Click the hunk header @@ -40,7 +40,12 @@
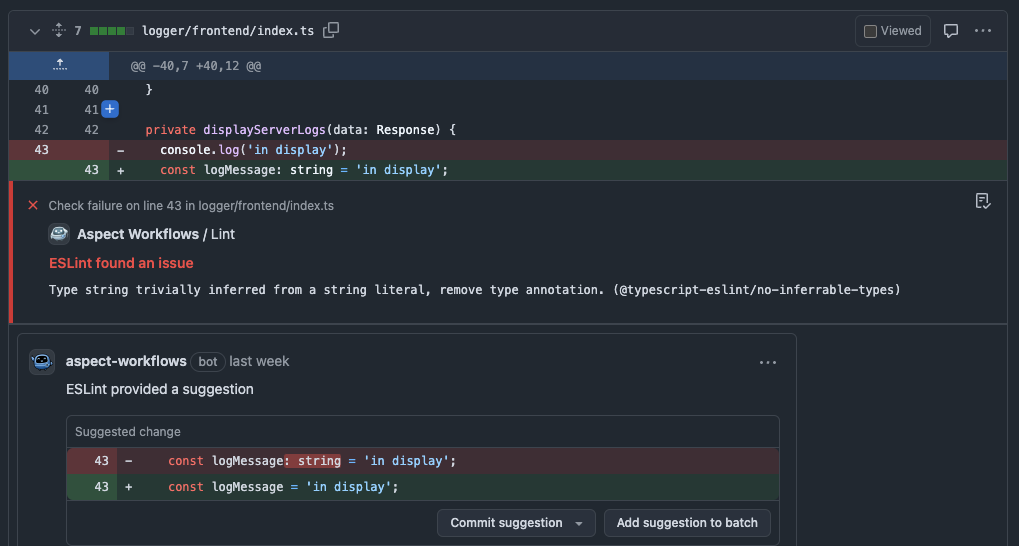Image resolution: width=1019 pixels, height=546 pixels. (x=196, y=66)
